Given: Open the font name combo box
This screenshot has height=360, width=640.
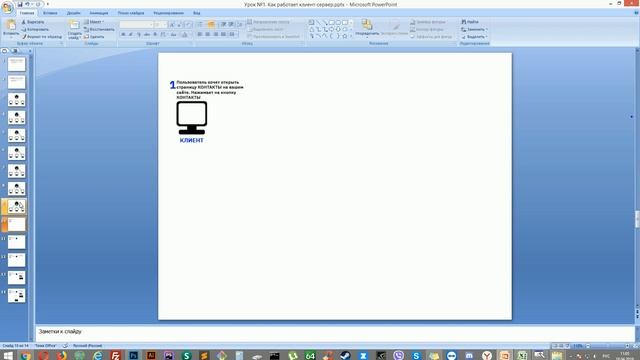Looking at the screenshot, I should pyautogui.click(x=136, y=25).
